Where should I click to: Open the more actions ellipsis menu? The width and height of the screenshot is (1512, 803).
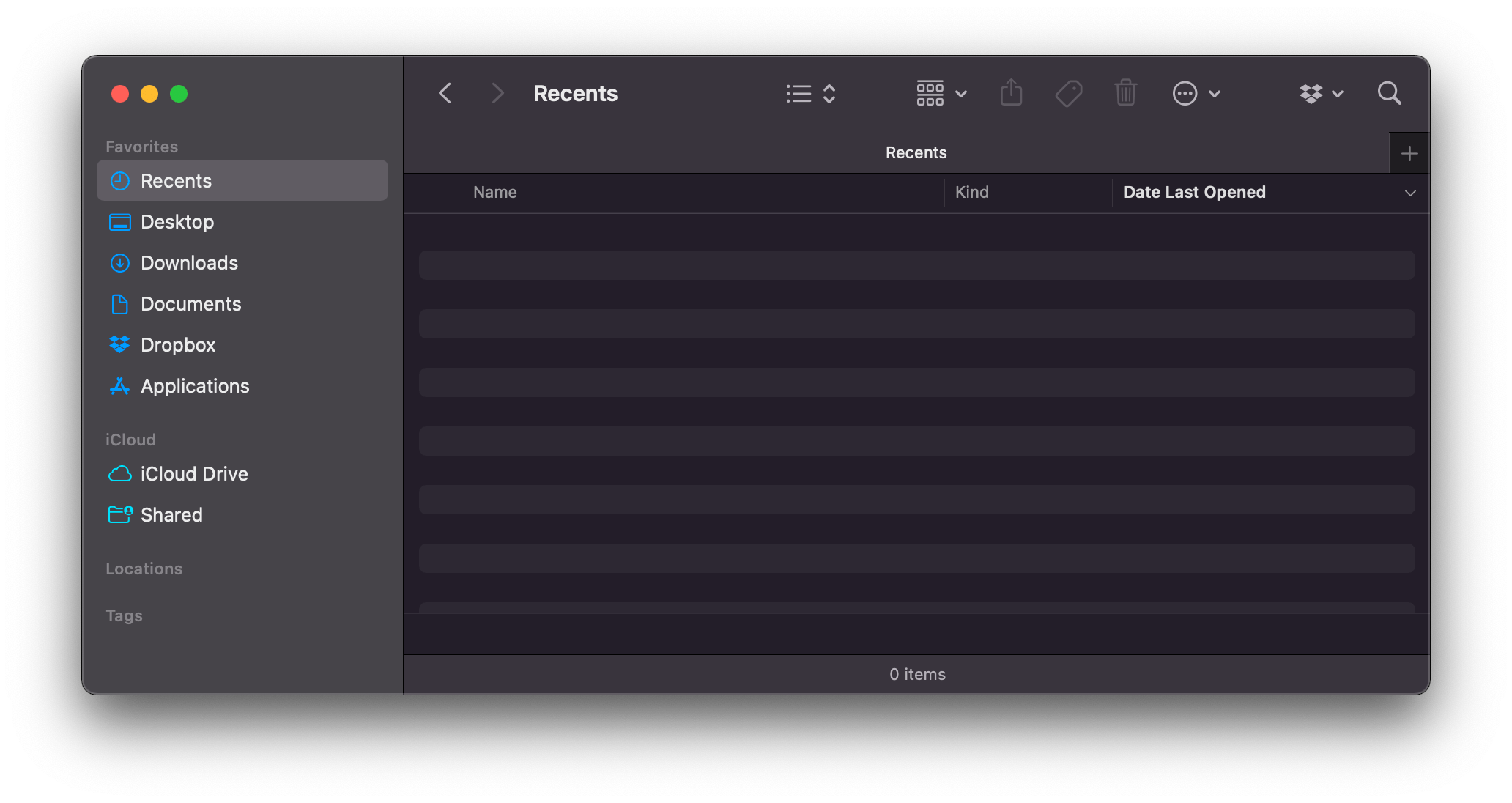tap(1196, 93)
